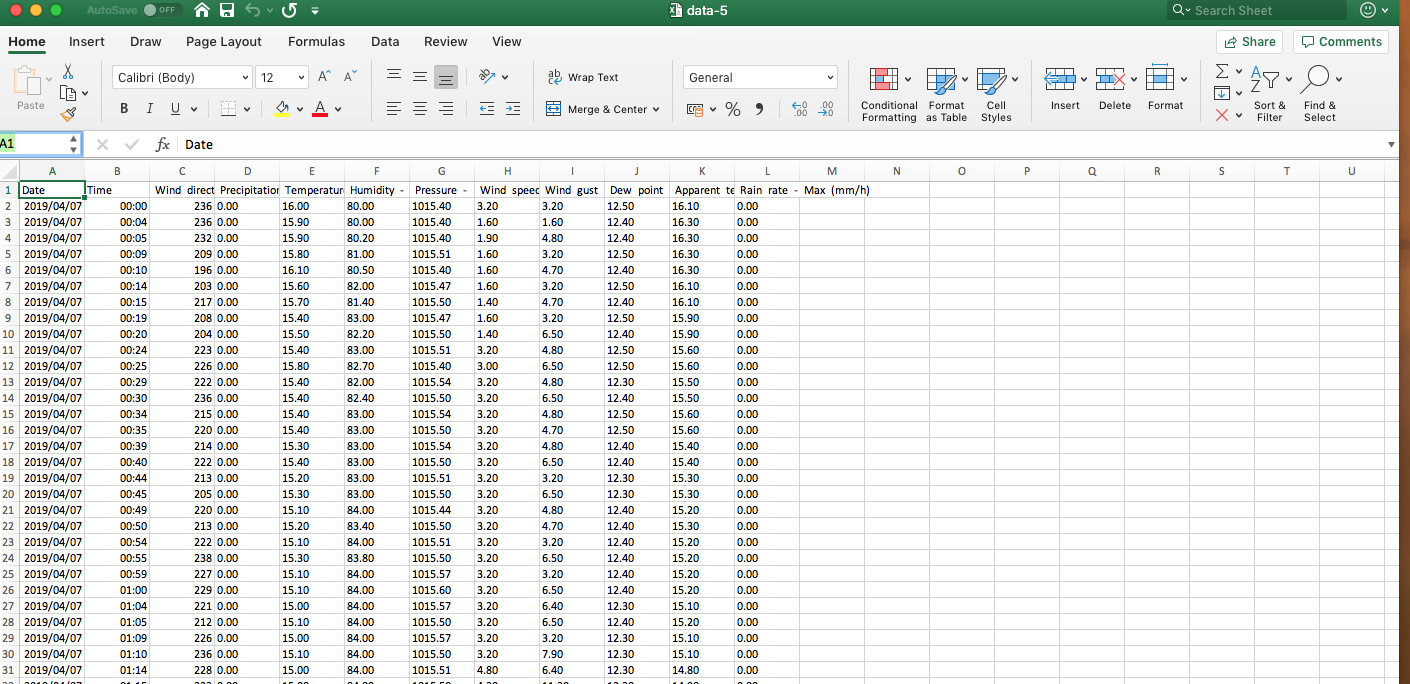Switch to the Formulas tab
The height and width of the screenshot is (684, 1410).
(316, 41)
